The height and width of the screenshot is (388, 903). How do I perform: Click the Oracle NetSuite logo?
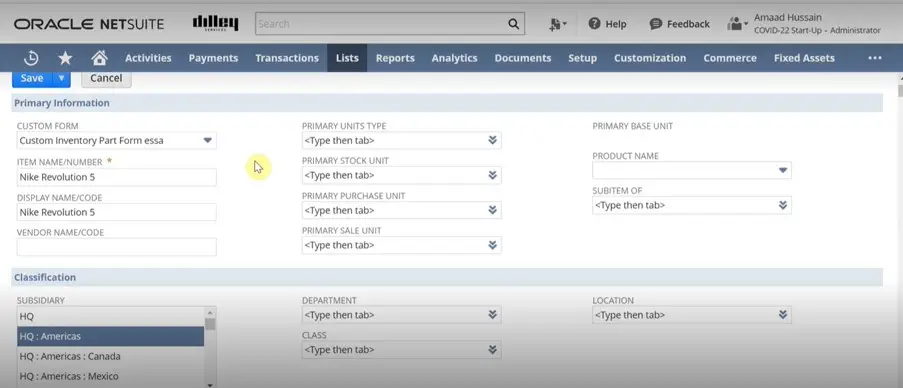pos(89,24)
